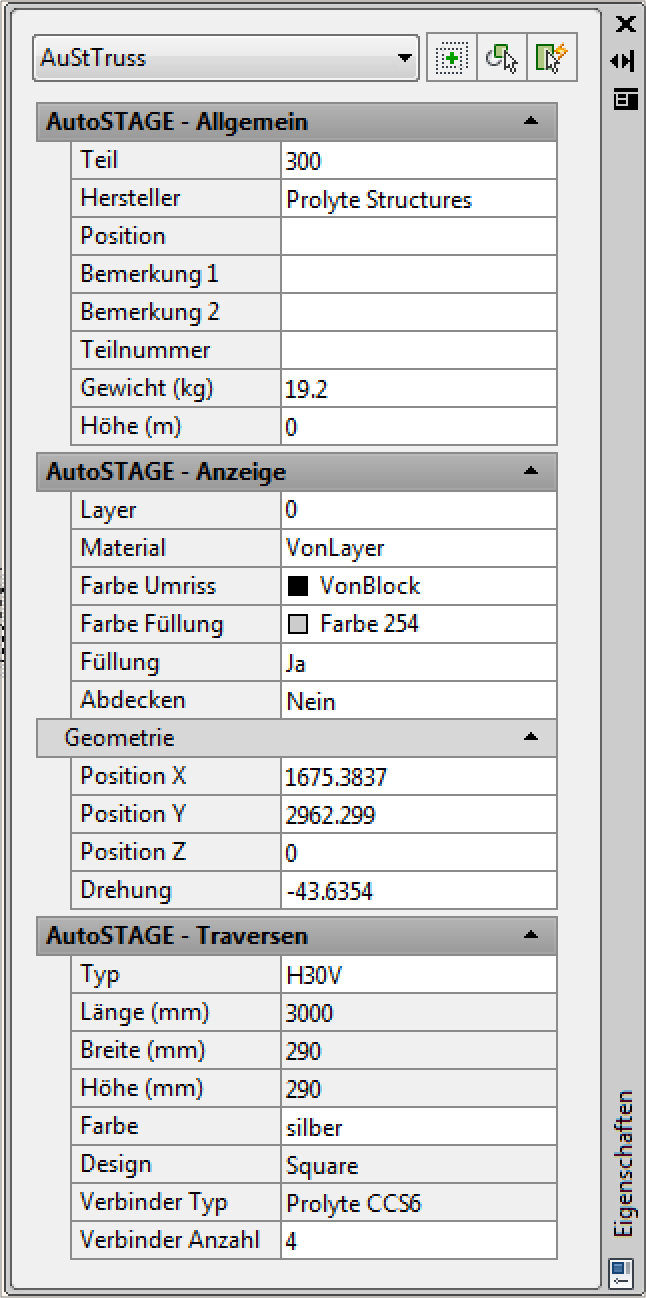Toggle the PICKADD system variable icon
The image size is (646, 1298).
point(452,59)
